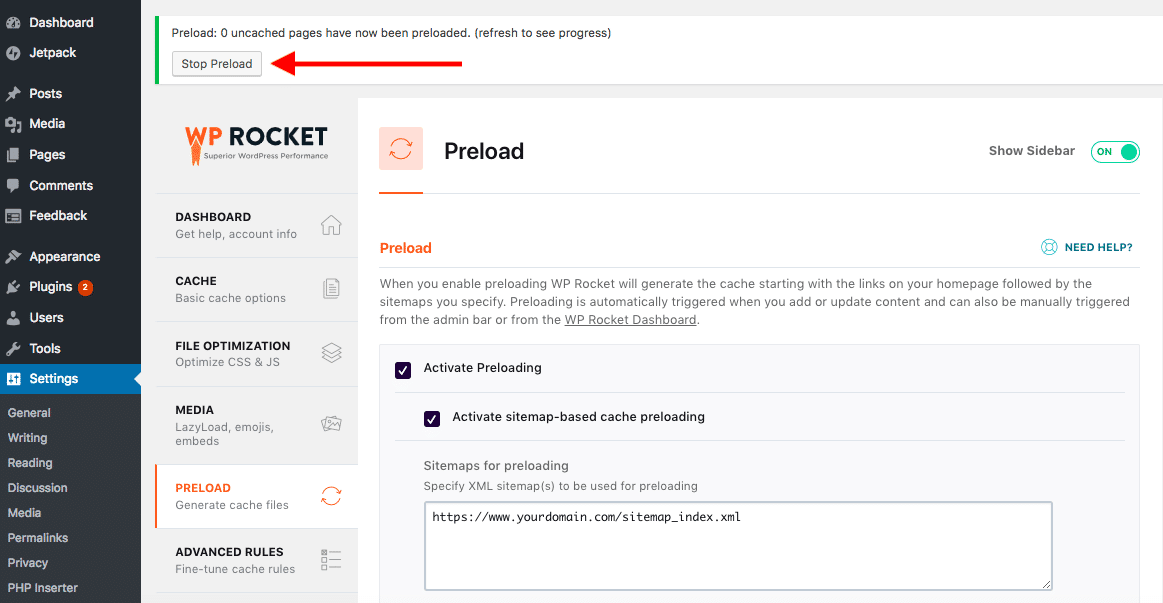1163x603 pixels.
Task: Select the File Optimization layers icon
Action: tap(331, 353)
